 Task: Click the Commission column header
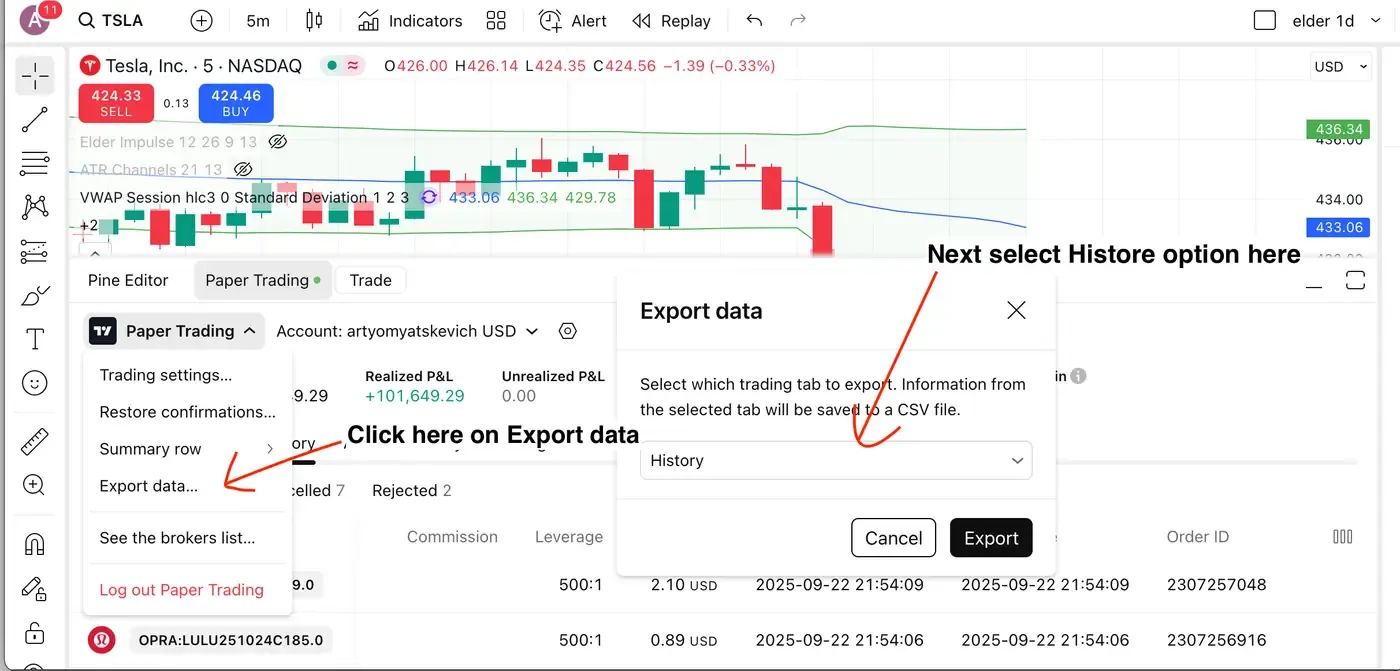click(x=452, y=537)
